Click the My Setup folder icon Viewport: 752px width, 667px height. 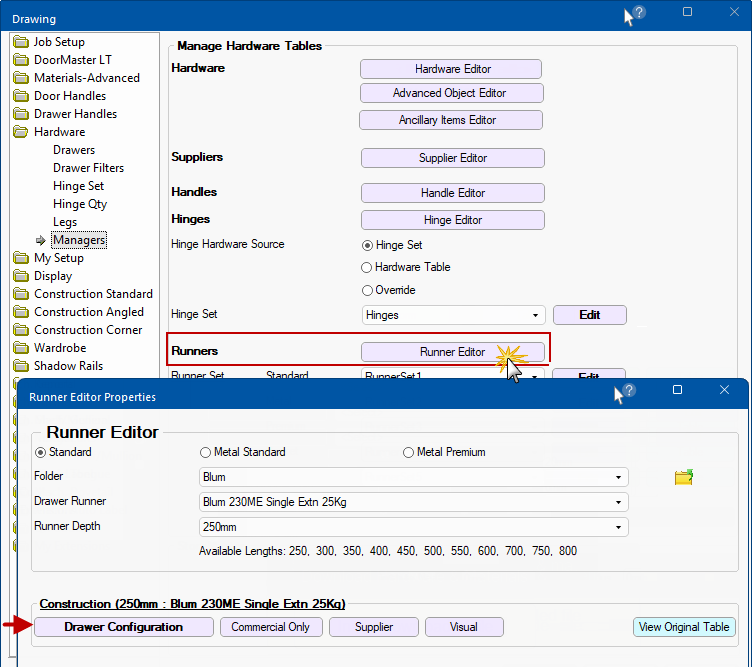[21, 258]
